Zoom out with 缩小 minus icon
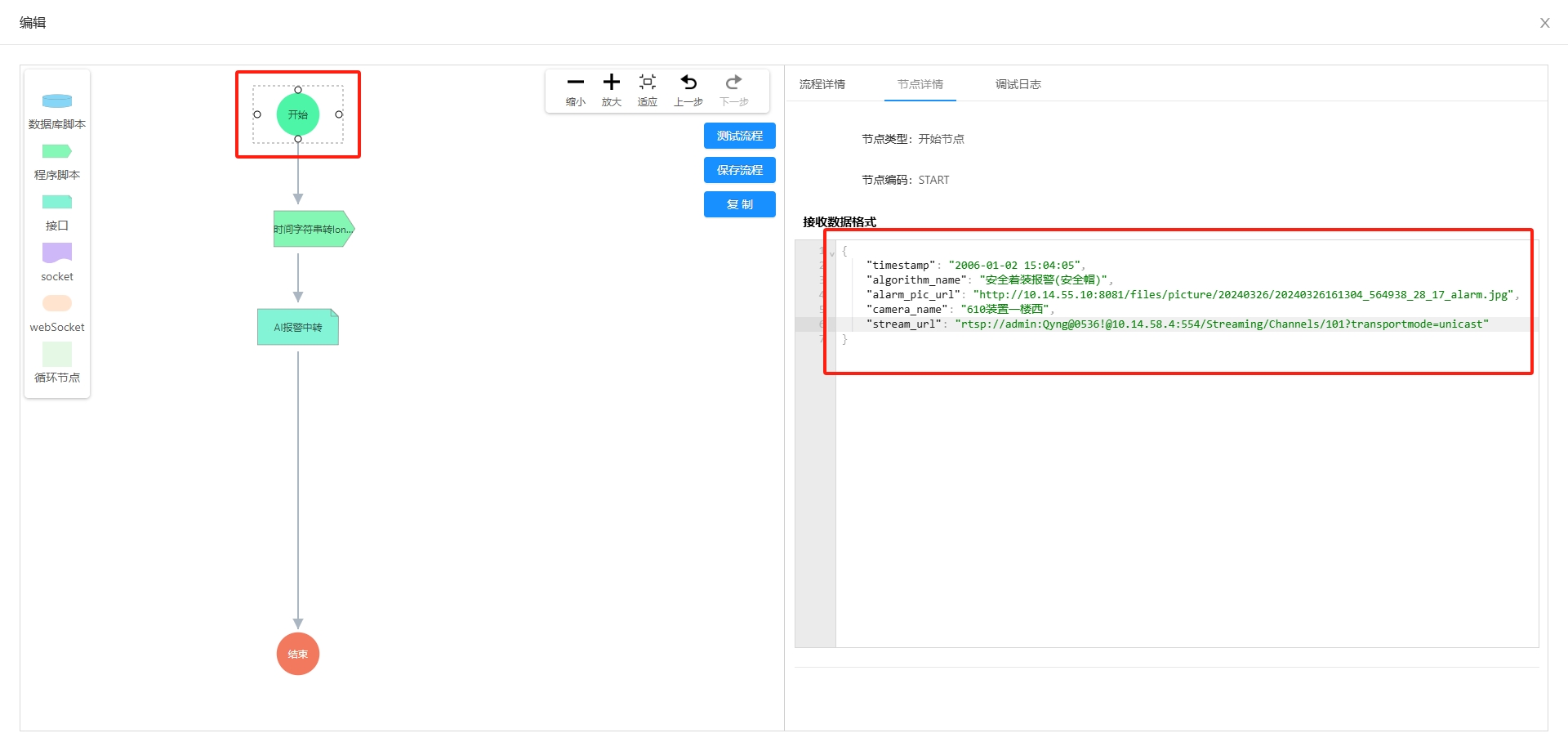The width and height of the screenshot is (1568, 751). [576, 83]
